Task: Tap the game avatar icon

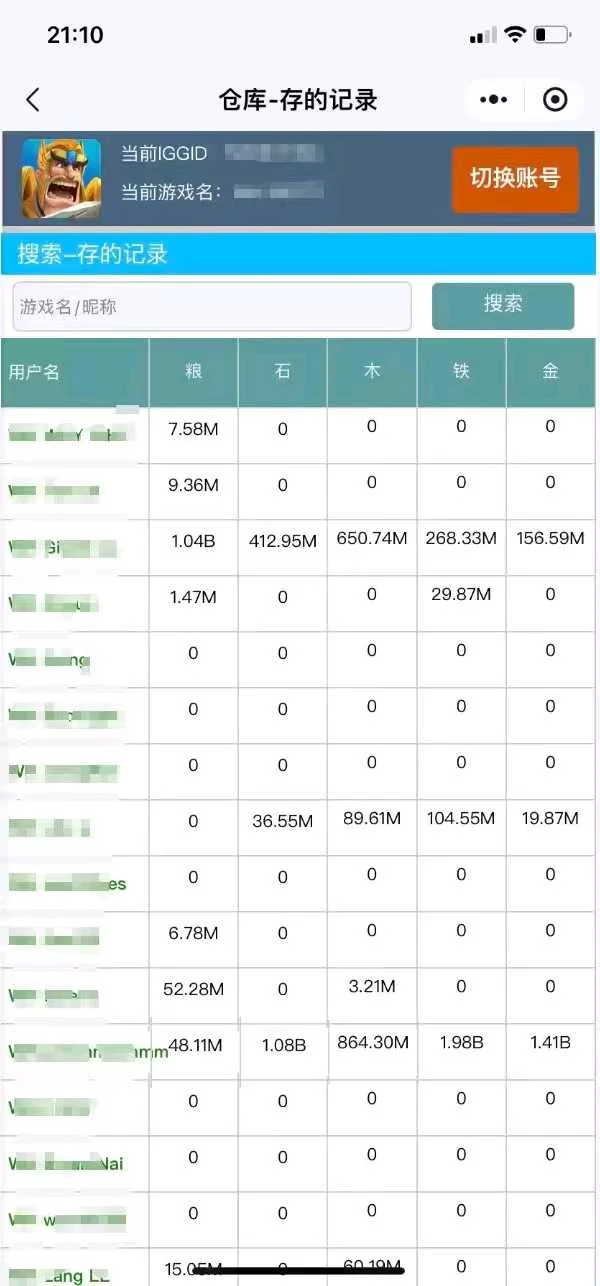Action: pyautogui.click(x=61, y=178)
